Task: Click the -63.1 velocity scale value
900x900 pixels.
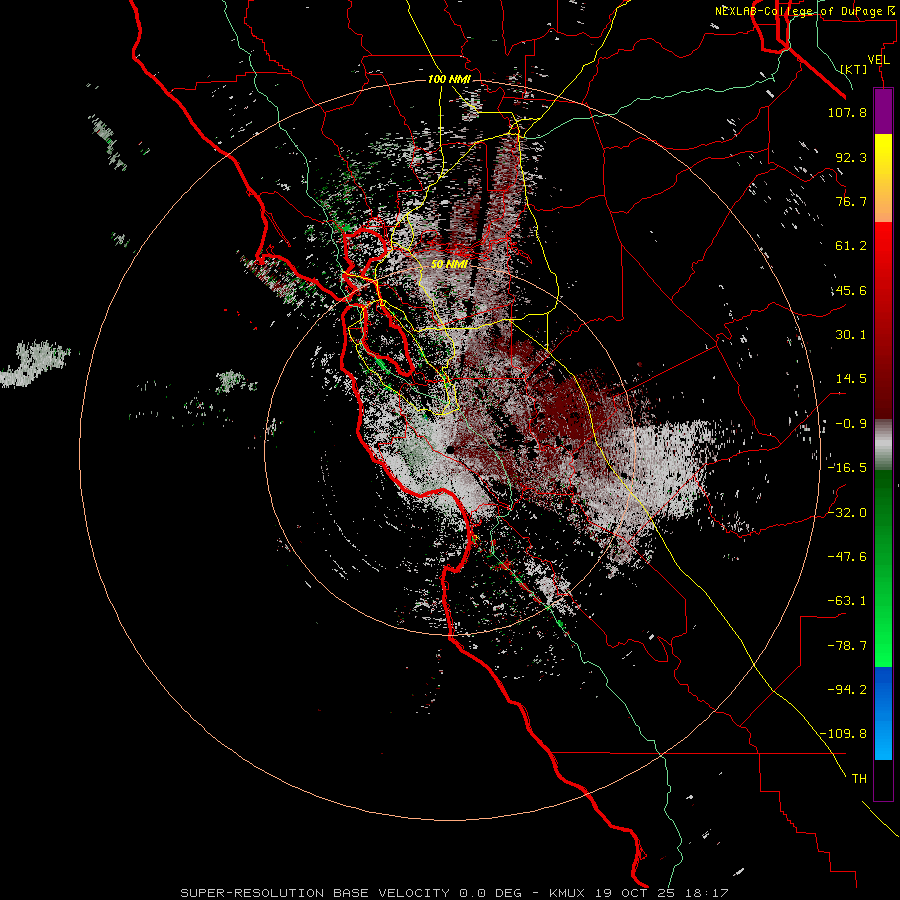Action: coord(847,601)
